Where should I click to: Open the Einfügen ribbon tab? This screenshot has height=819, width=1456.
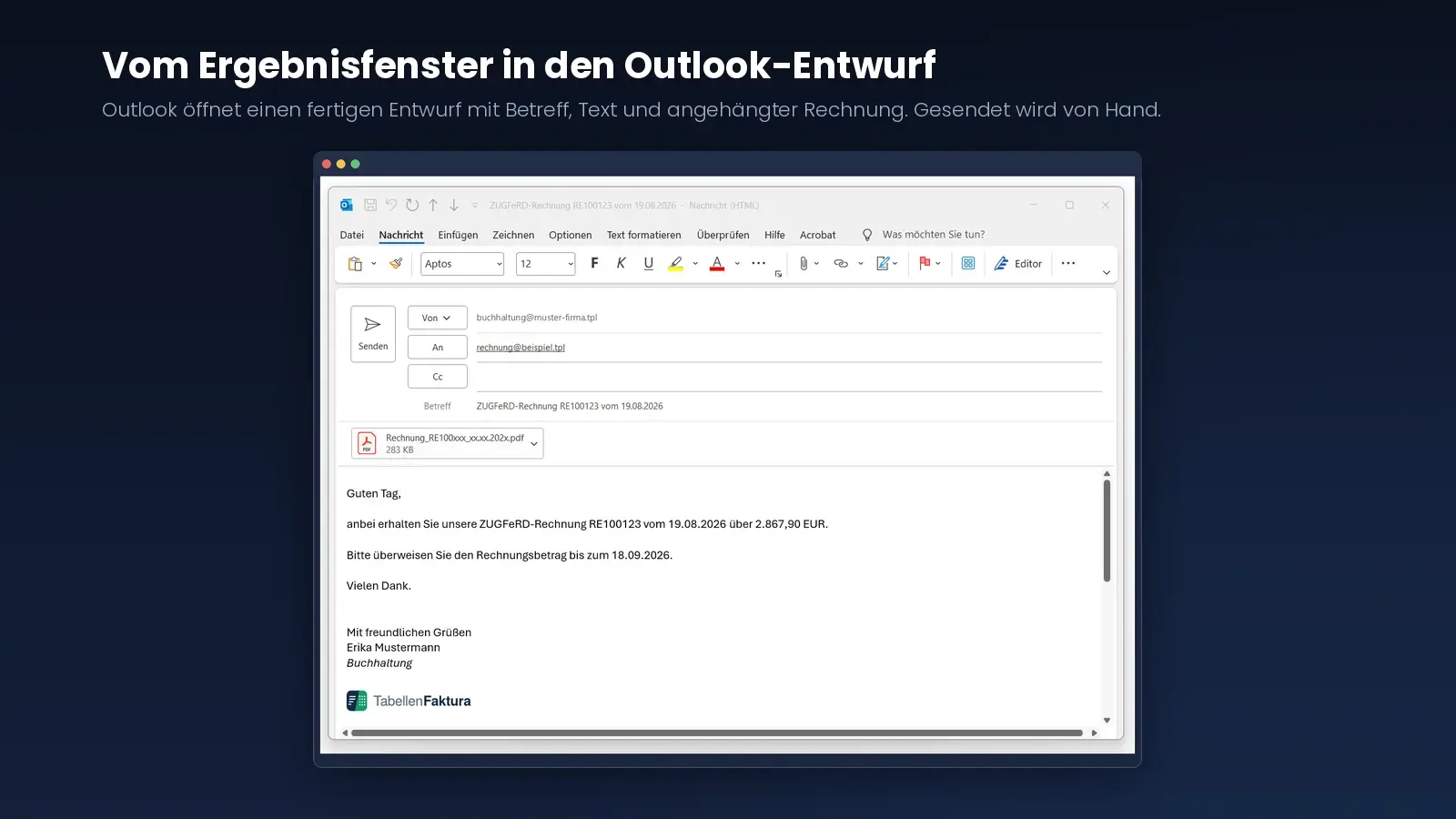(458, 235)
